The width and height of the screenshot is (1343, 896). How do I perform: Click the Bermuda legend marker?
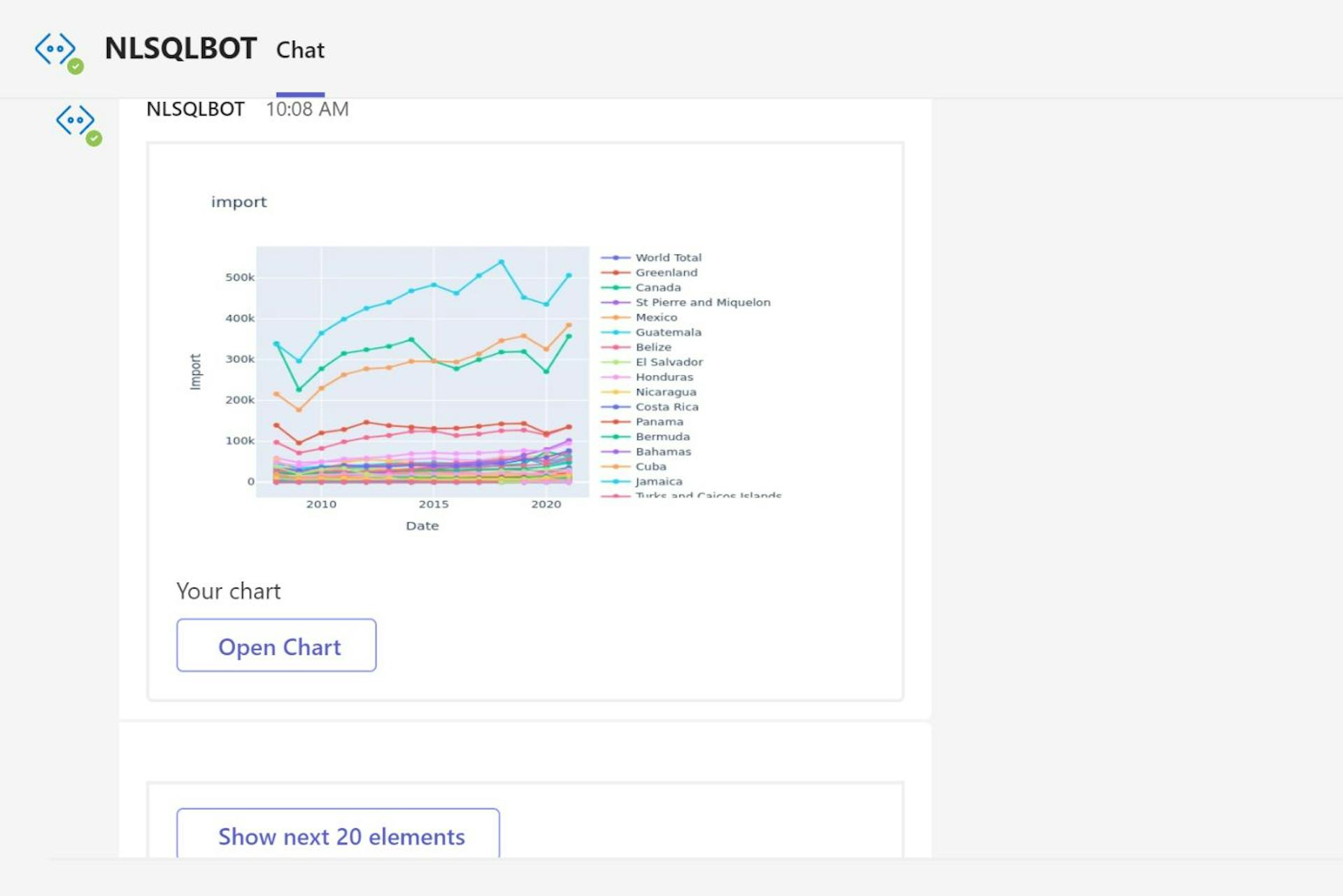click(616, 436)
